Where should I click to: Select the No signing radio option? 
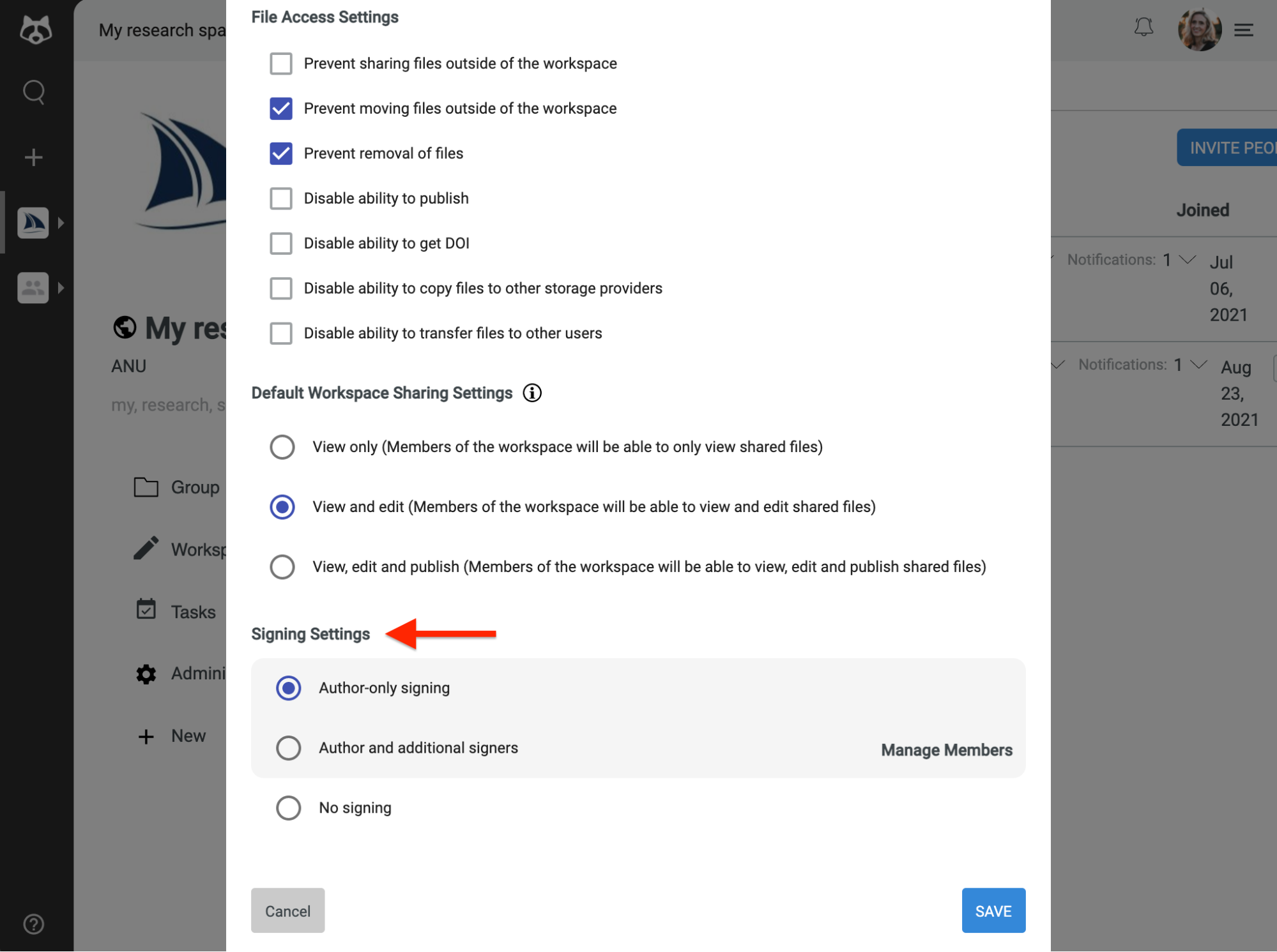(x=288, y=807)
